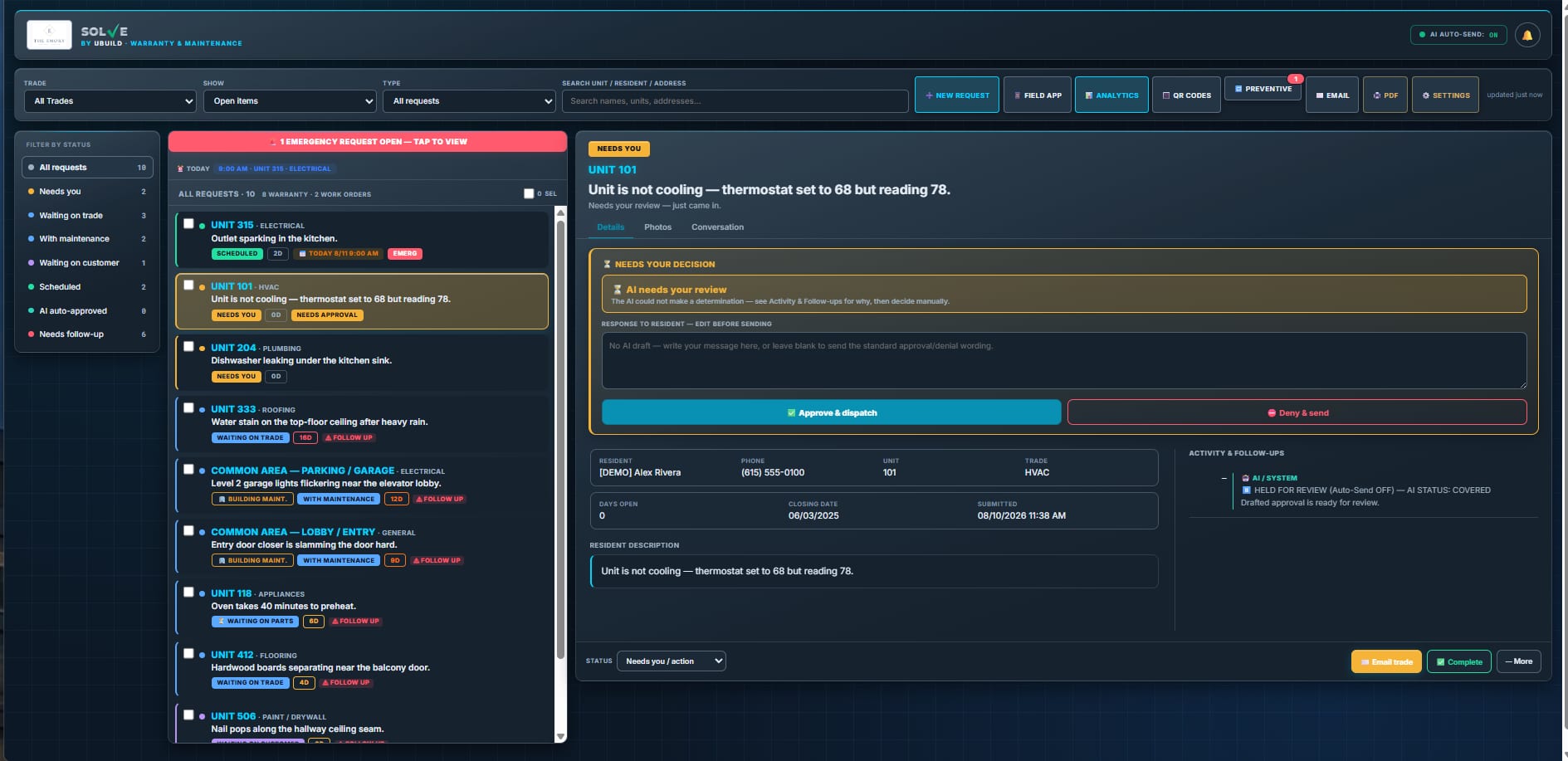Click the search names, units, addresses field

(735, 101)
